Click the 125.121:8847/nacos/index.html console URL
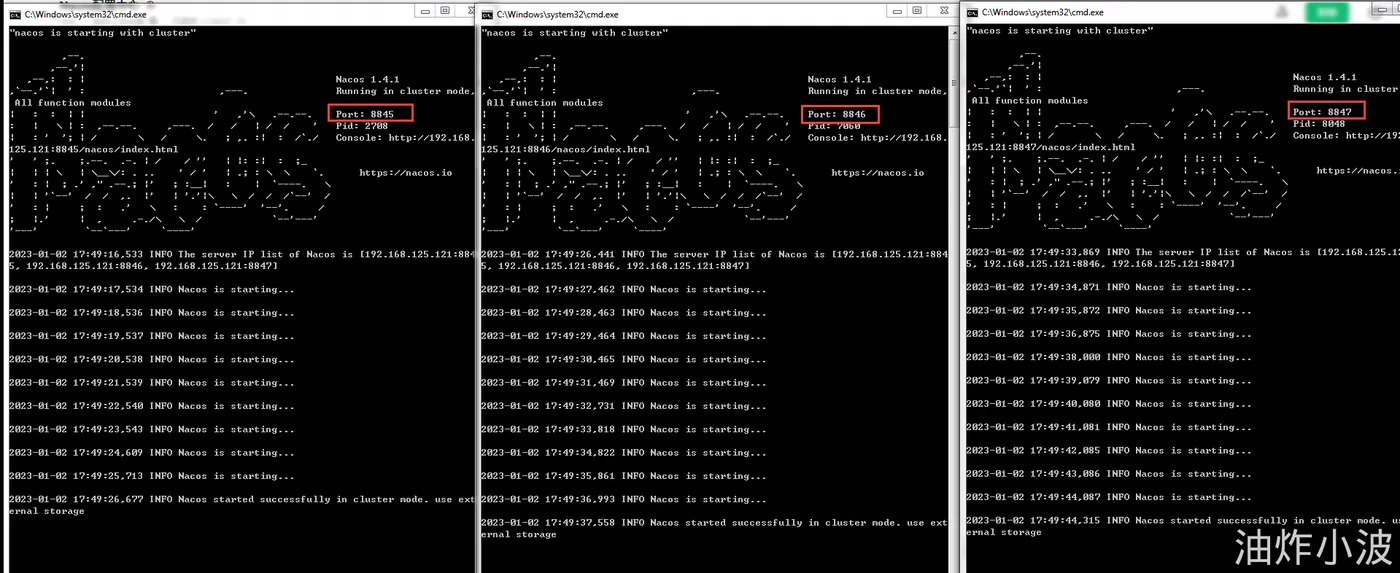 1050,147
